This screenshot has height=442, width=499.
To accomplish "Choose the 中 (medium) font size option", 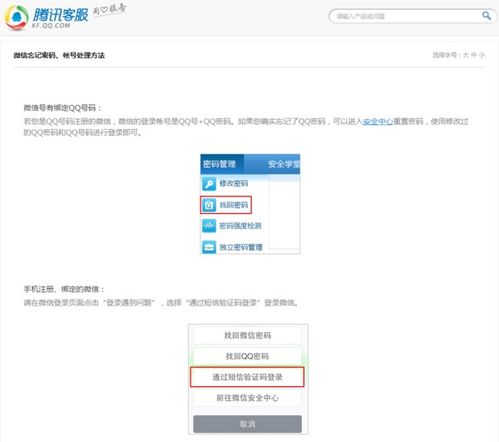I will 474,55.
